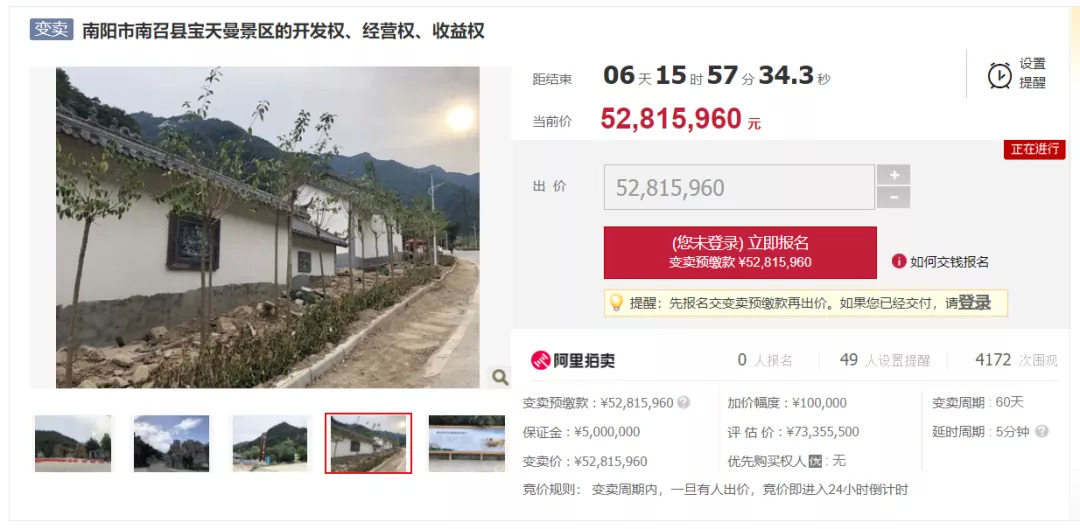Click the magnifier zoom icon on photo

pyautogui.click(x=500, y=377)
